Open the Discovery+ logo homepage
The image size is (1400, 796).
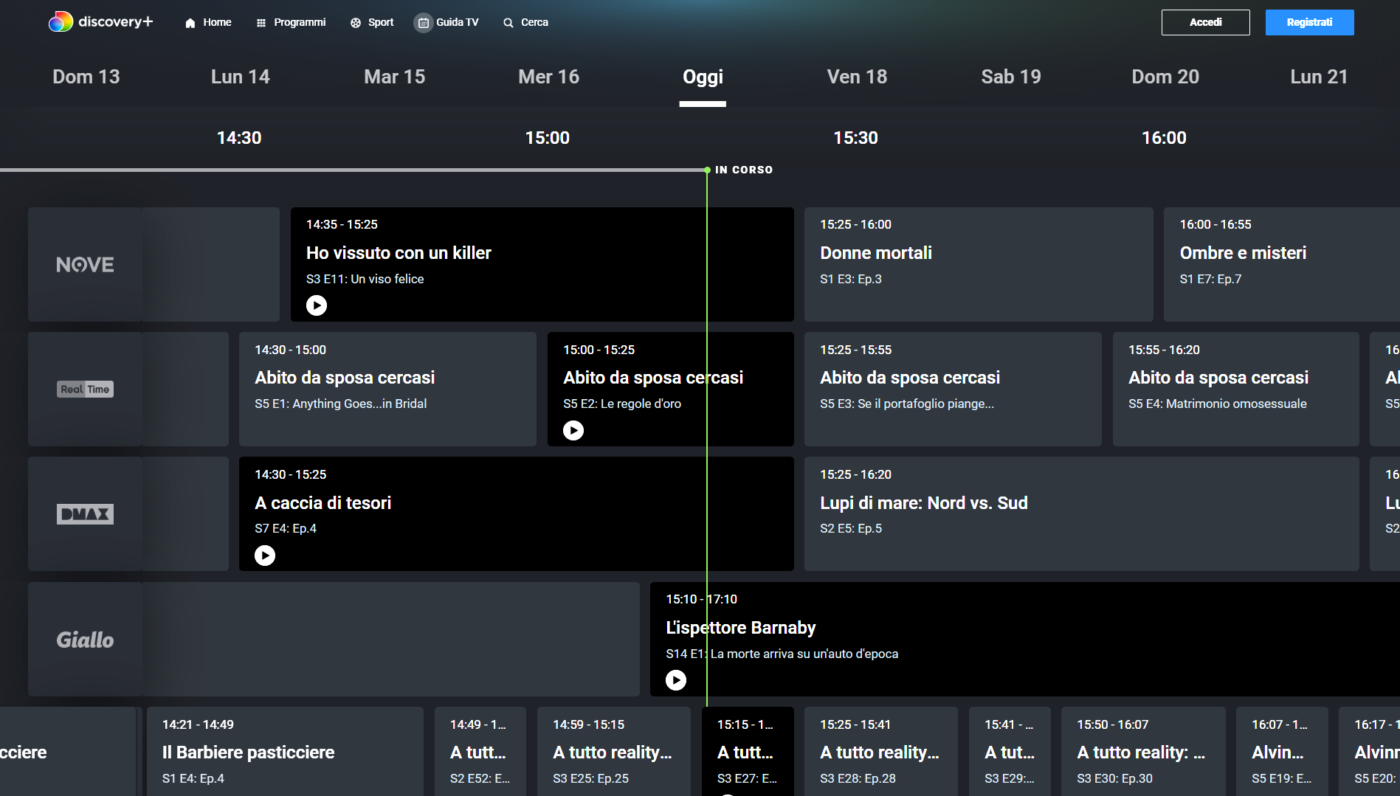[x=100, y=21]
